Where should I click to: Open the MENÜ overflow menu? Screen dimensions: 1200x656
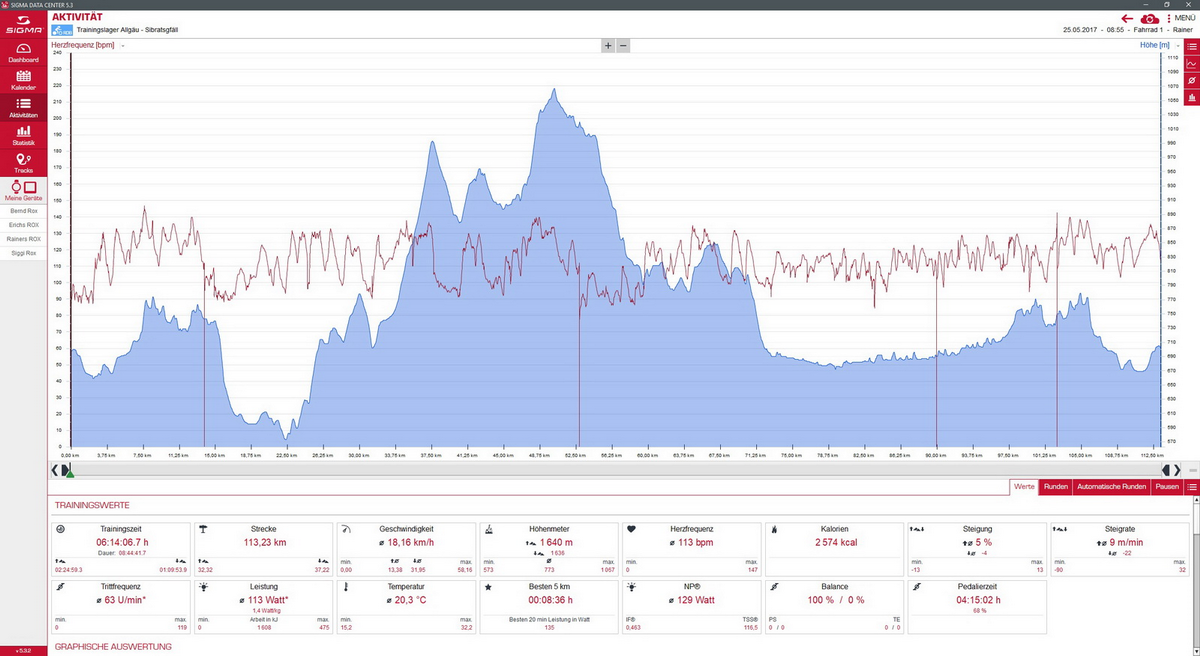tap(1180, 18)
